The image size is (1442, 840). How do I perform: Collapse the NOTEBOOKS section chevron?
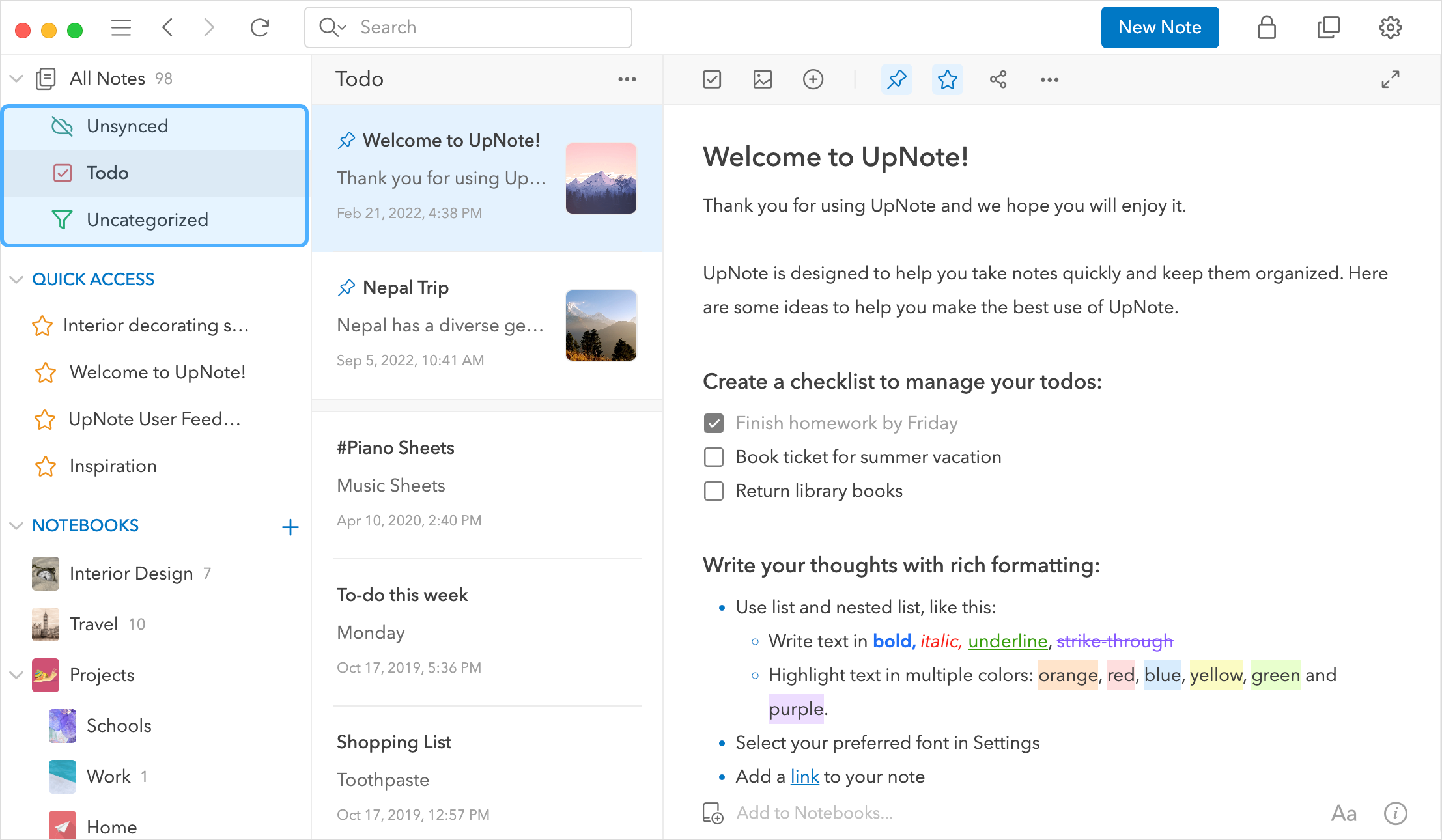16,525
